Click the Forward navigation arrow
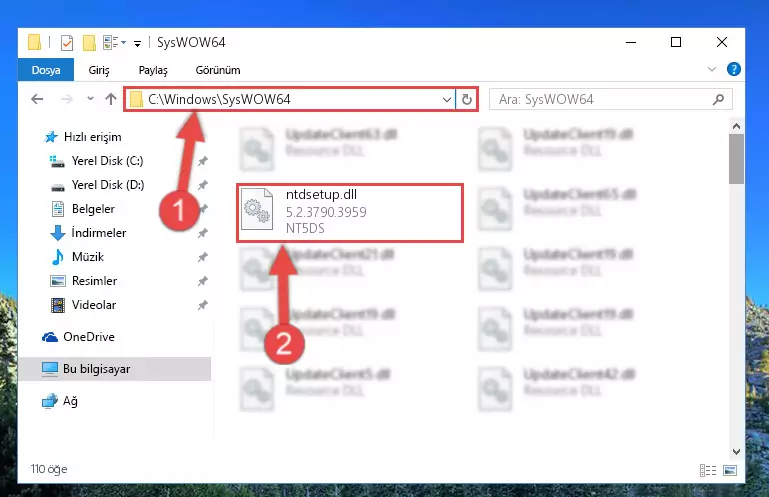The width and height of the screenshot is (769, 497). 66,100
